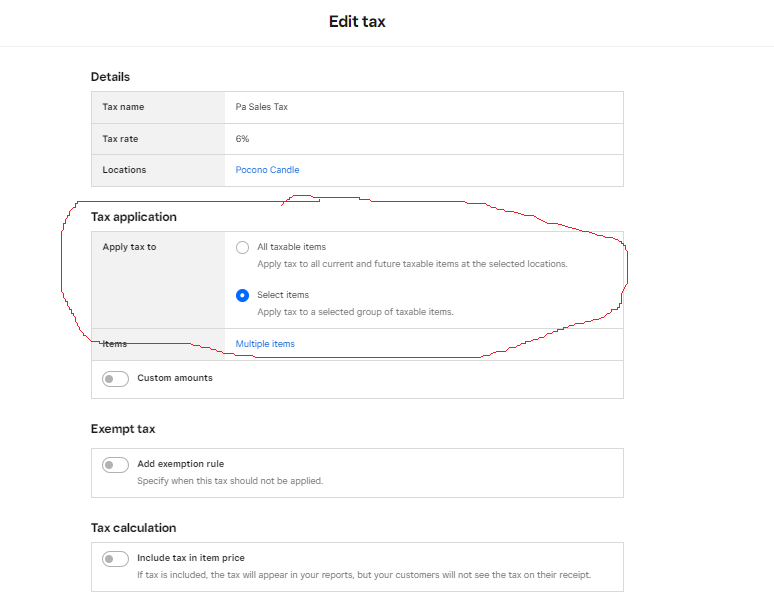Toggle Include tax in item price switch
This screenshot has height=608, width=774.
point(115,559)
